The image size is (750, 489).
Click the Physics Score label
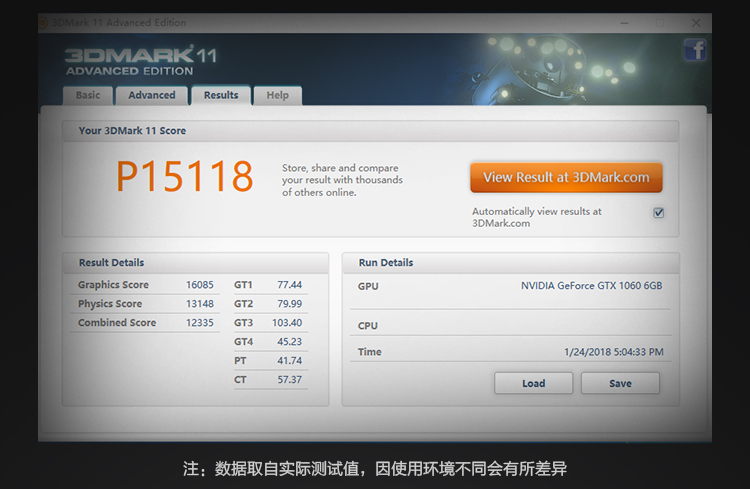110,304
